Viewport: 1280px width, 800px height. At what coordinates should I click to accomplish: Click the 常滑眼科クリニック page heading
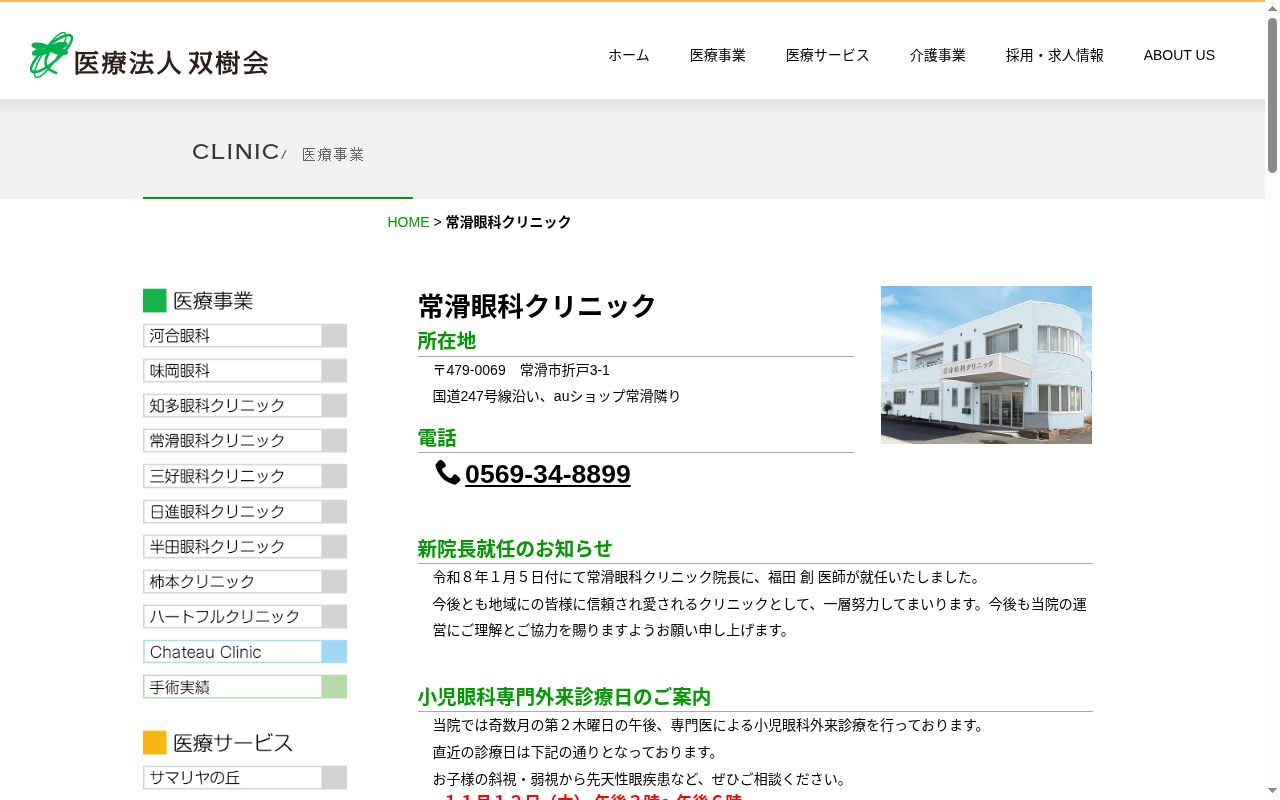[537, 305]
